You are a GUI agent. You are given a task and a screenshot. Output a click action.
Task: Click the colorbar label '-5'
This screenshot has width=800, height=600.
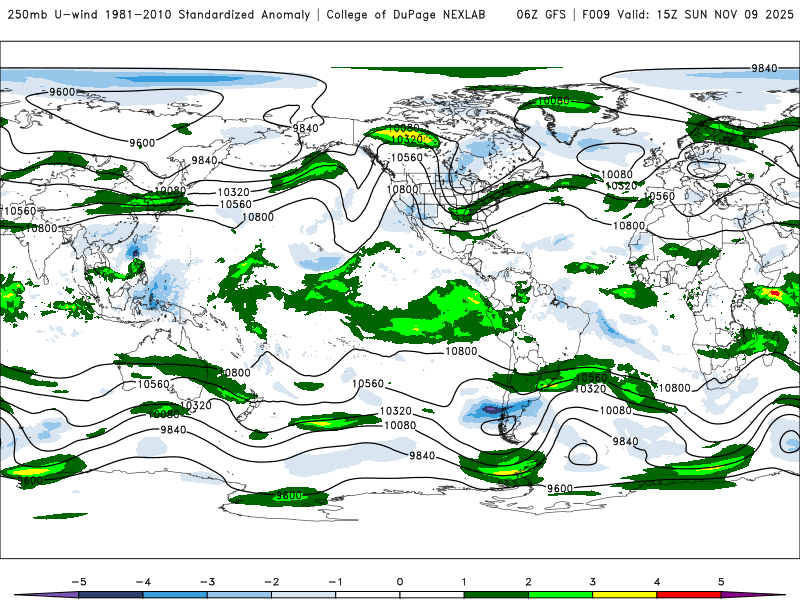tap(79, 582)
